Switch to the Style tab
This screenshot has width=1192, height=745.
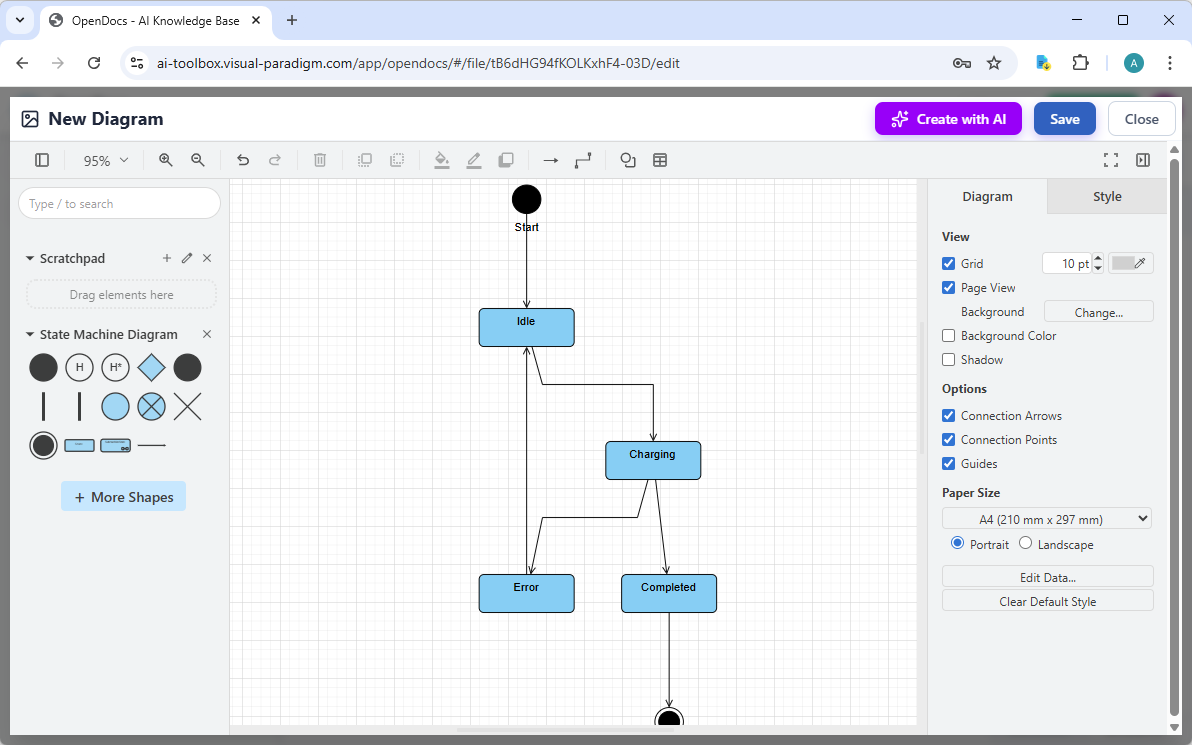click(x=1106, y=196)
